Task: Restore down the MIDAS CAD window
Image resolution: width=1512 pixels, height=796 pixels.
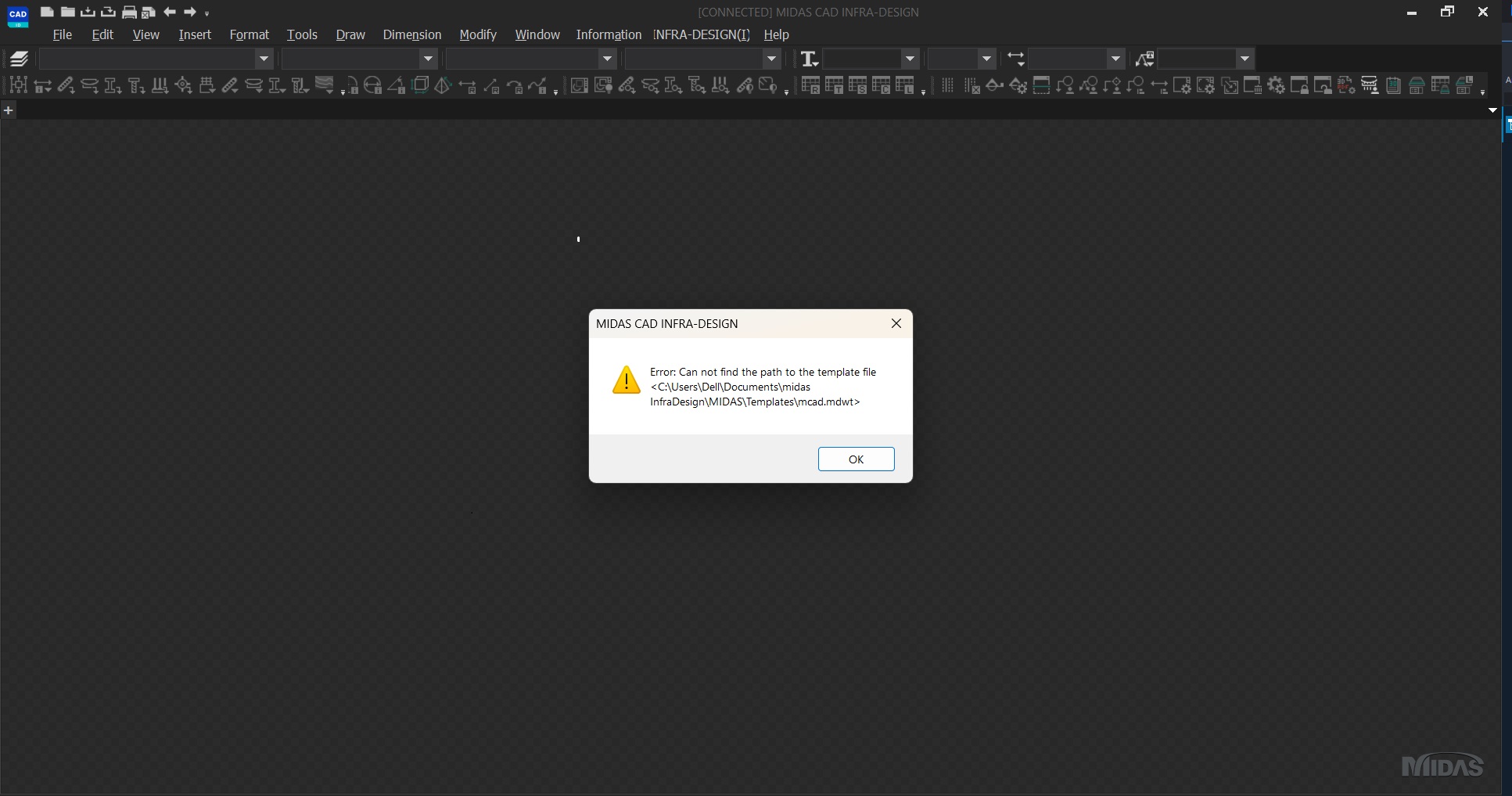Action: 1447,12
